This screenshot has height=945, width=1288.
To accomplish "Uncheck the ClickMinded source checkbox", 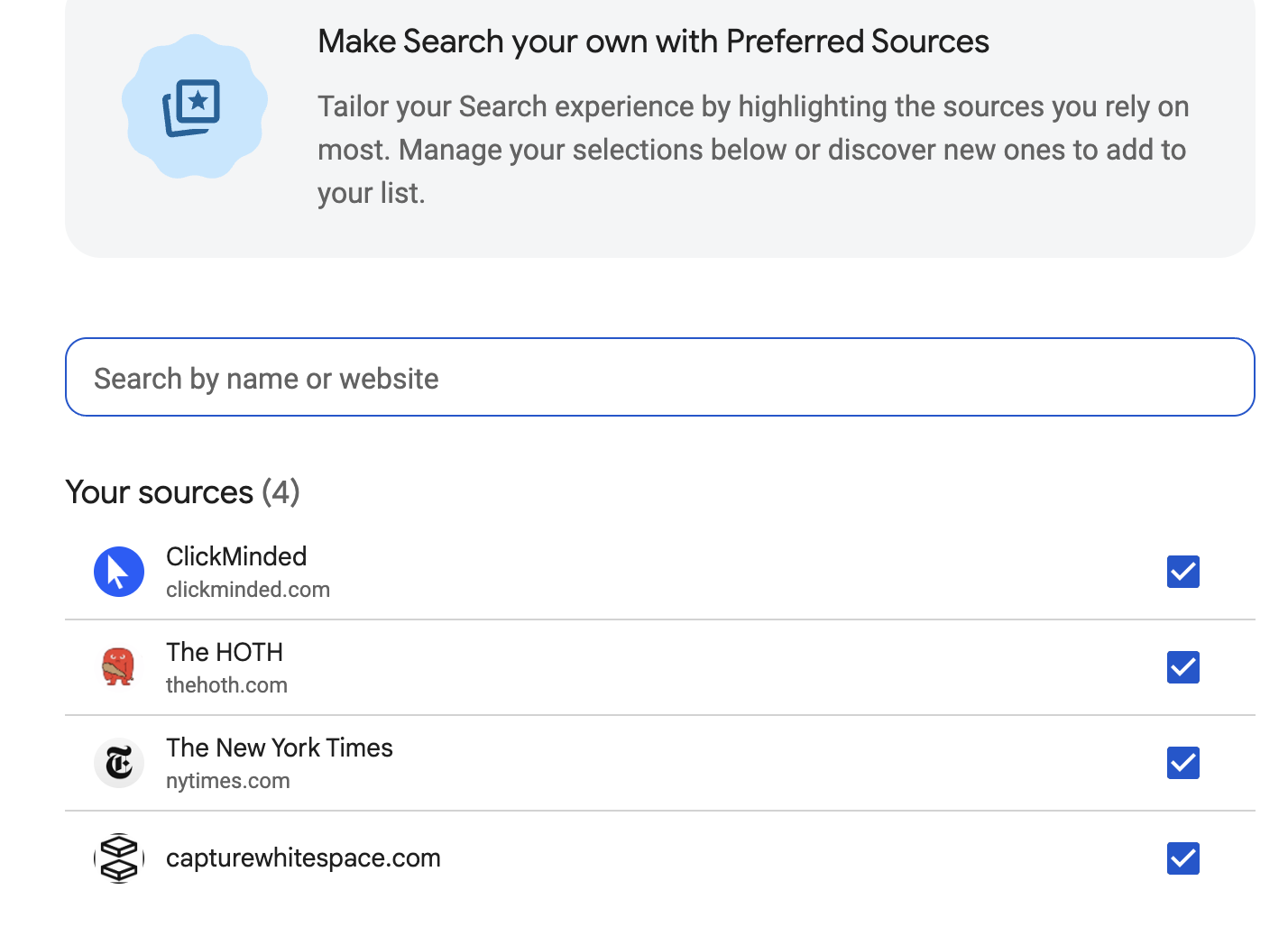I will 1183,572.
